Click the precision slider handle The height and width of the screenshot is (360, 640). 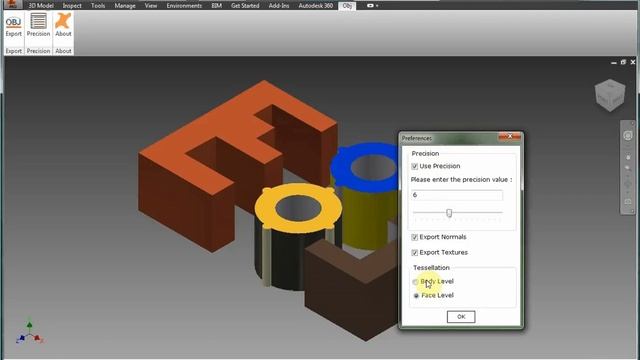point(449,213)
